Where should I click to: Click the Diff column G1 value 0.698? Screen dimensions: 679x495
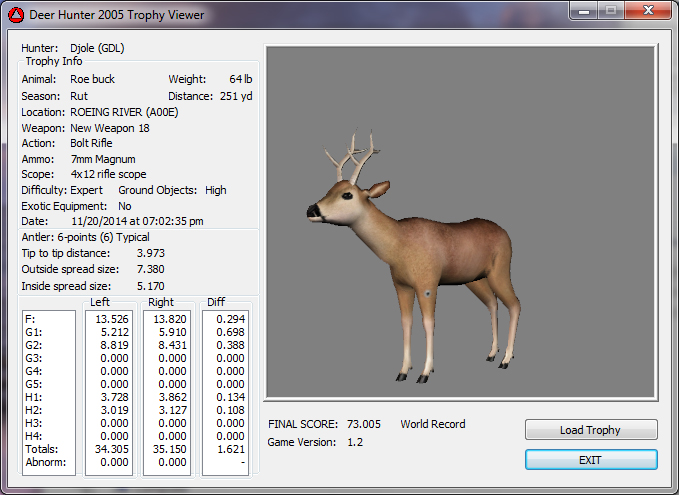click(x=226, y=332)
